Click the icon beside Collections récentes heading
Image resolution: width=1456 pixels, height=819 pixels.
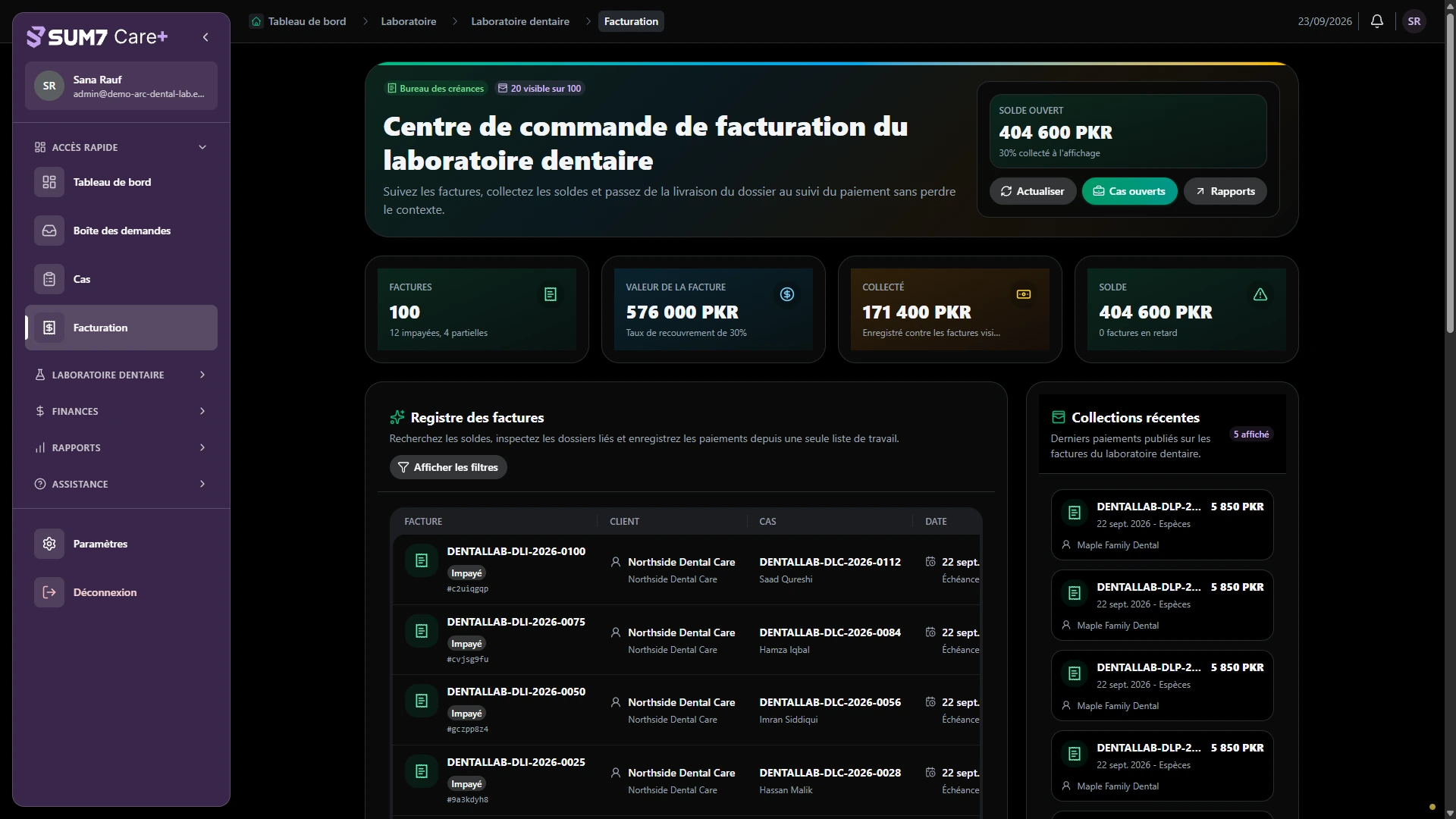[x=1059, y=417]
